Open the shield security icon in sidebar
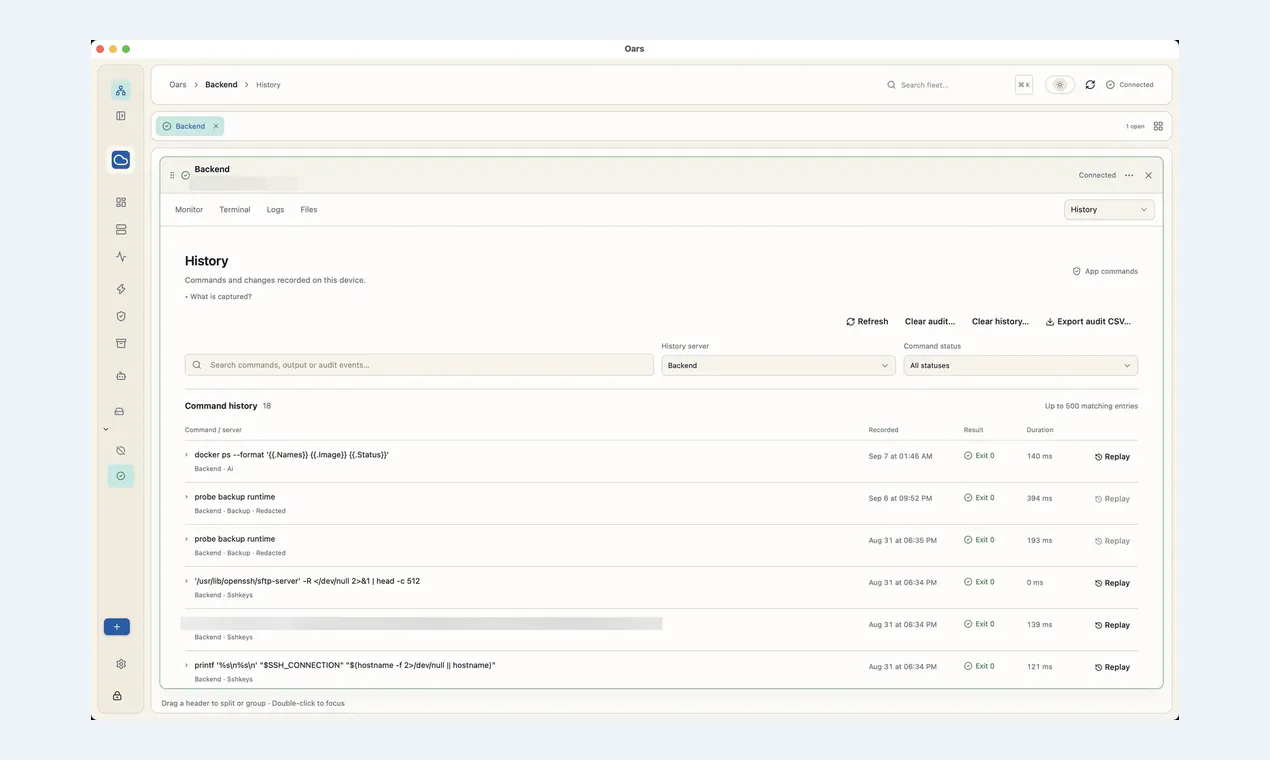The width and height of the screenshot is (1270, 760). click(121, 316)
